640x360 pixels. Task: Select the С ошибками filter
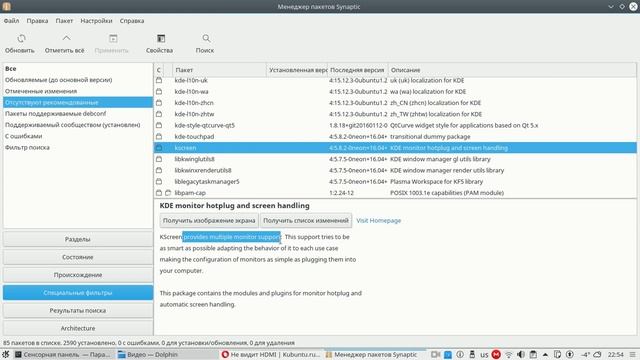[78, 136]
